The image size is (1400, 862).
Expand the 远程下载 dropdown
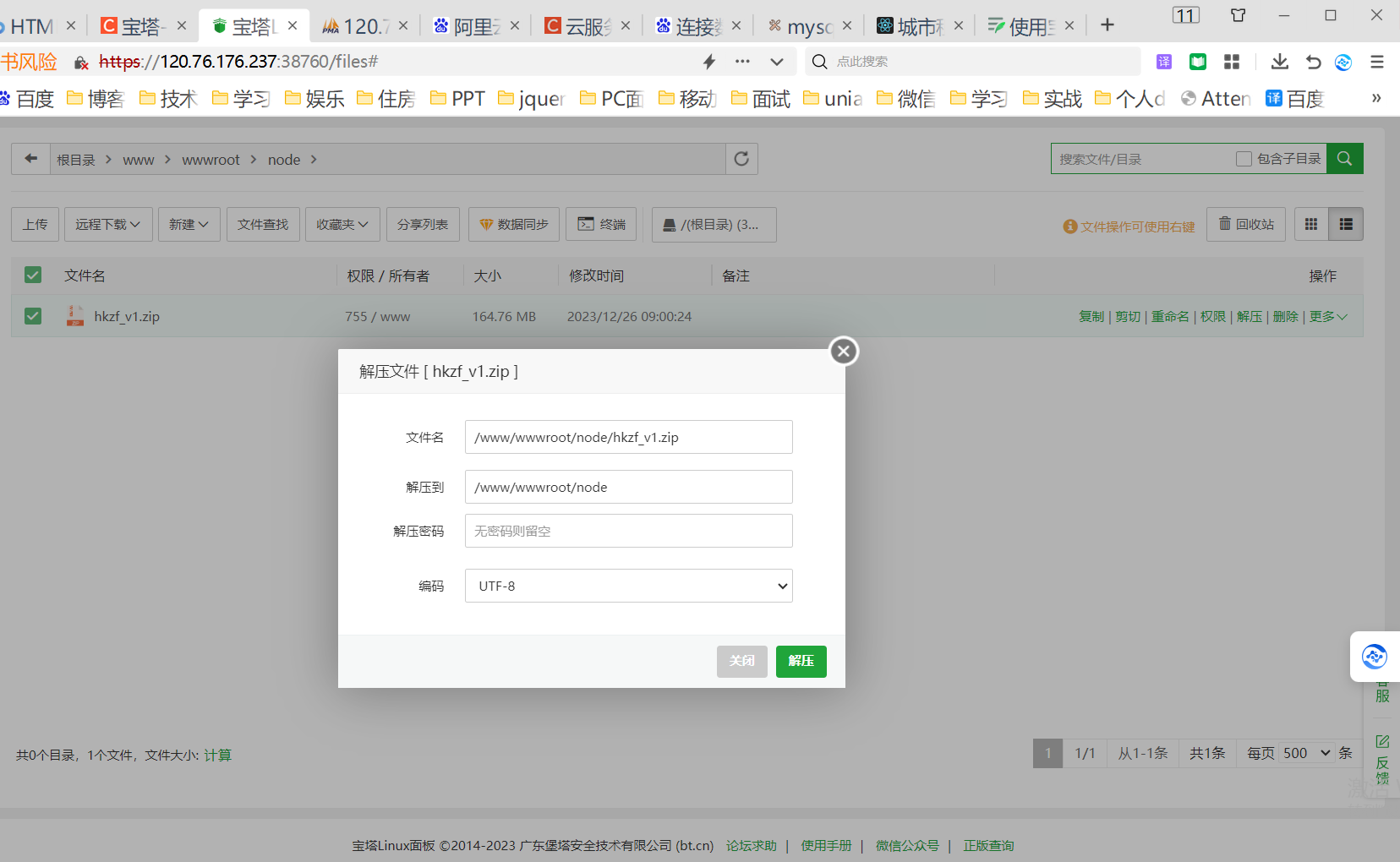pos(108,224)
